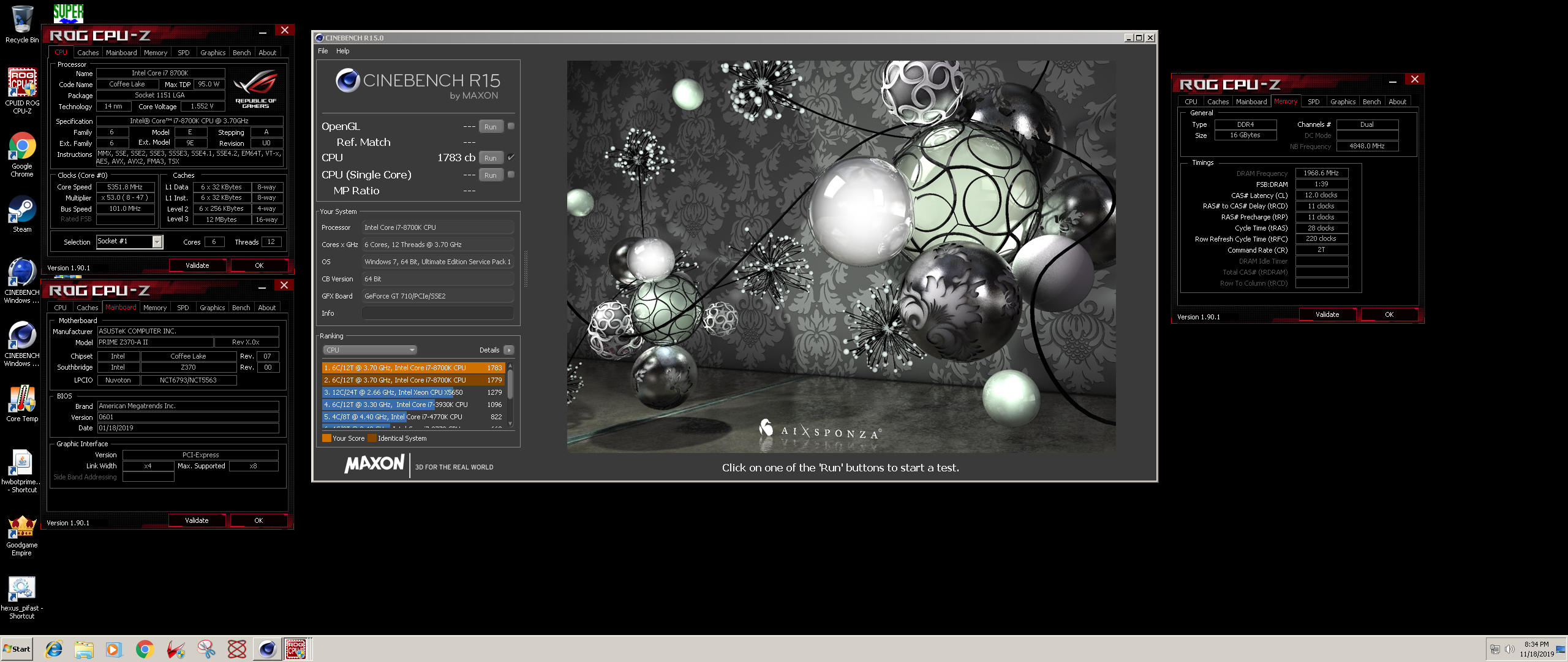The image size is (1568, 662).
Task: Open Bench tab in top-left CPU-Z
Action: pos(241,53)
